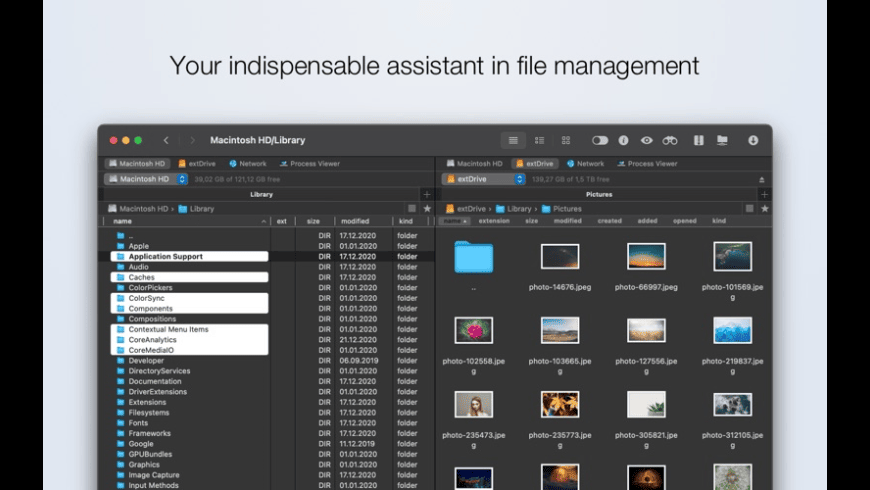This screenshot has height=490, width=870.
Task: Select the parent folder icon in Pictures
Action: (x=473, y=257)
